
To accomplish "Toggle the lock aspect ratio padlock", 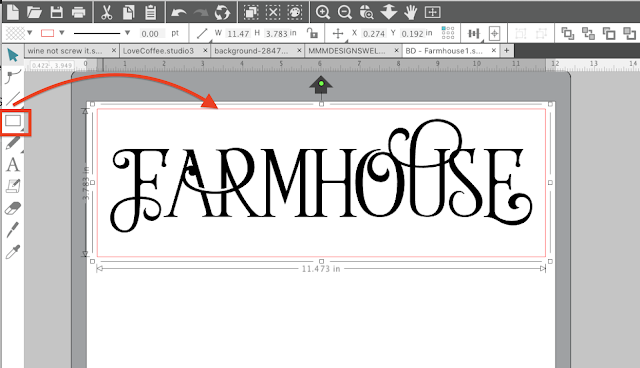I will 312,33.
